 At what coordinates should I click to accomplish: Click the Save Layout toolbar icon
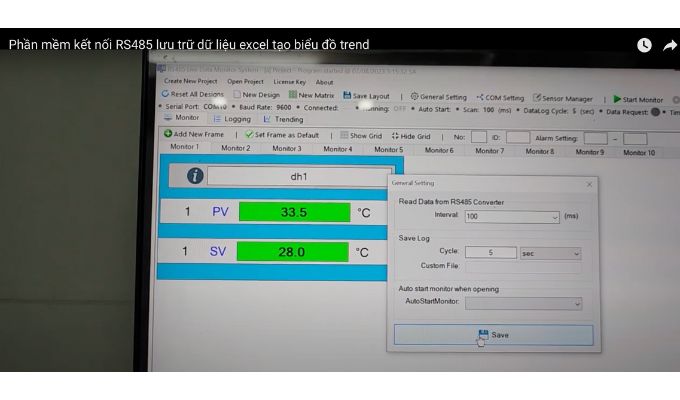pyautogui.click(x=346, y=96)
